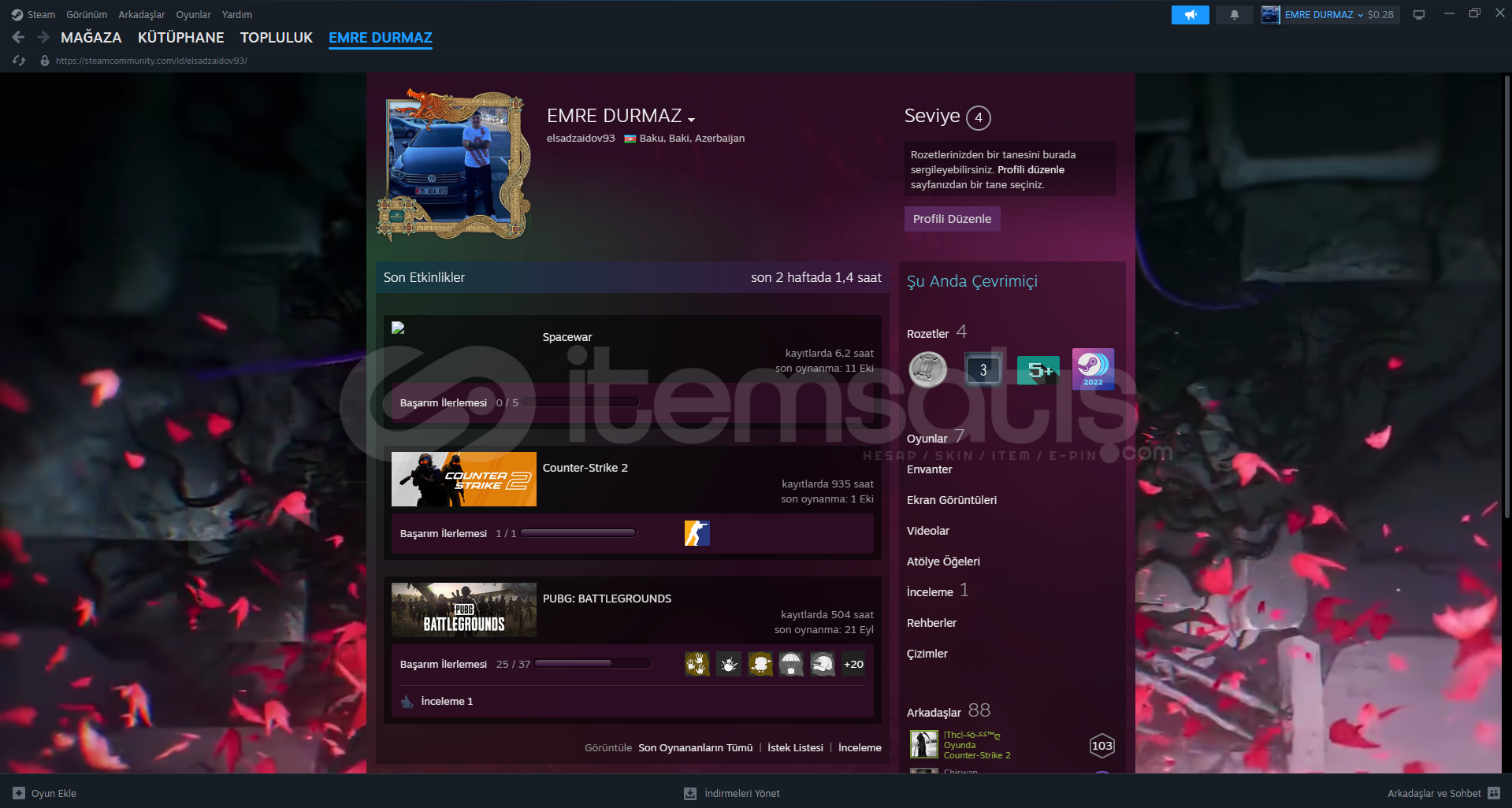Viewport: 1512px width, 808px height.
Task: Click the Steam logo icon in menu bar
Action: pyautogui.click(x=17, y=15)
